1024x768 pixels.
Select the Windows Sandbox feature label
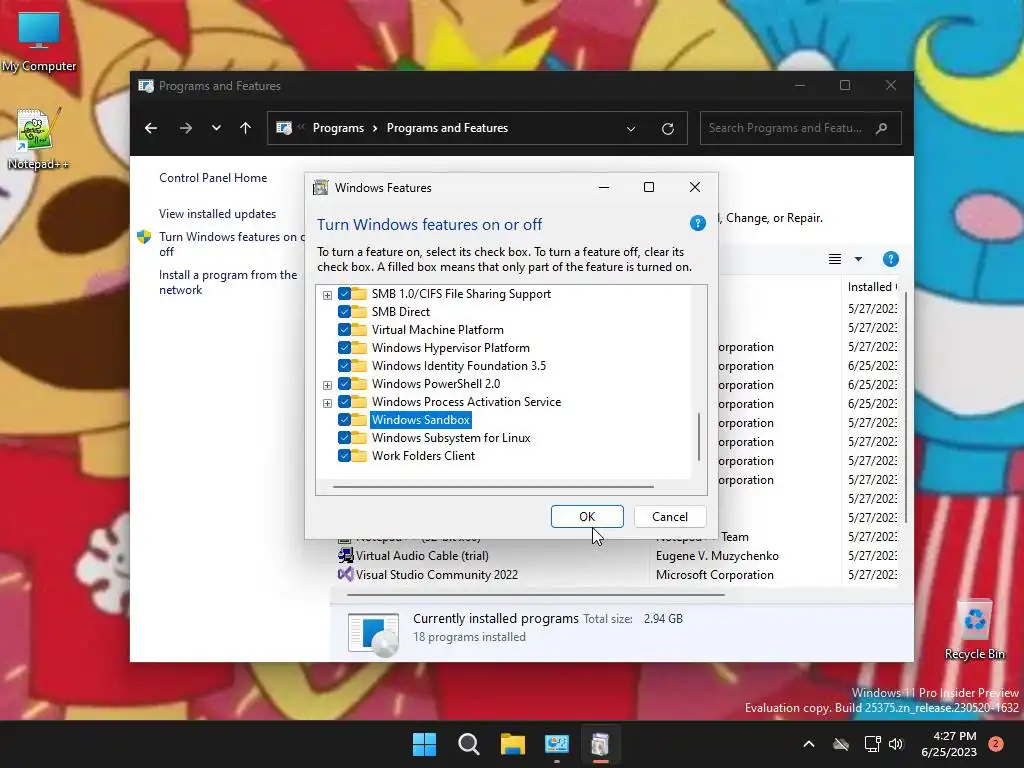point(421,419)
